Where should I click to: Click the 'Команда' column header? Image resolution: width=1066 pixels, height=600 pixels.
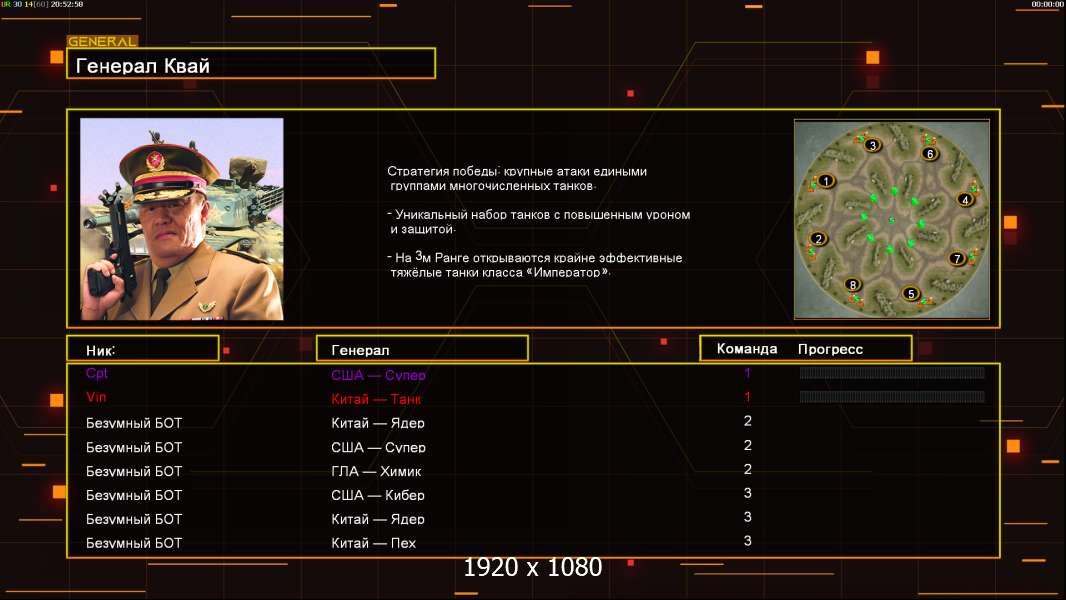(x=746, y=349)
